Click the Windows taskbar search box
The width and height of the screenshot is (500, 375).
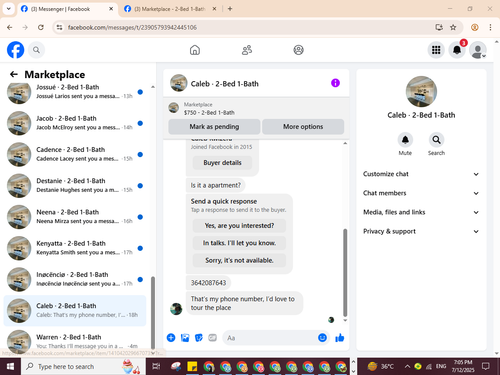click(x=83, y=366)
